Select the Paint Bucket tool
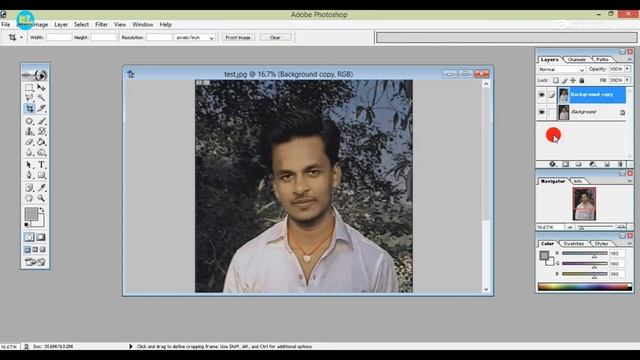Screen dimensions: 640x360 (x=41, y=142)
